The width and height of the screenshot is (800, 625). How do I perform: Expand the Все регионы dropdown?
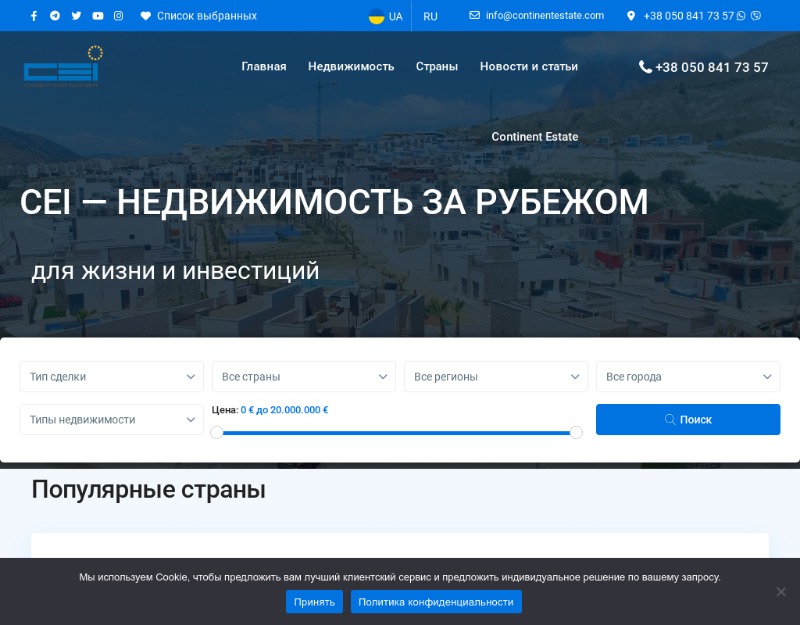point(496,377)
